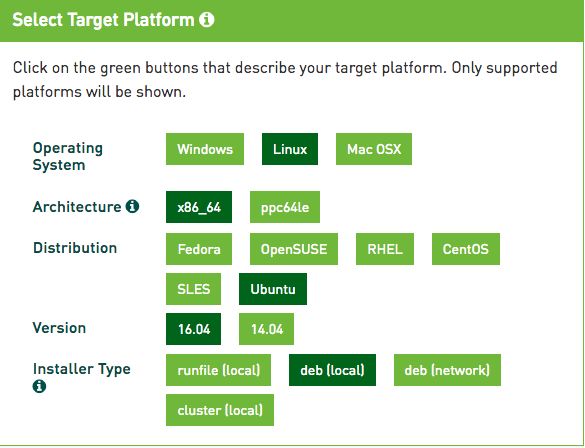Choose runfile (local) installer type
This screenshot has width=585, height=448.
coord(218,370)
